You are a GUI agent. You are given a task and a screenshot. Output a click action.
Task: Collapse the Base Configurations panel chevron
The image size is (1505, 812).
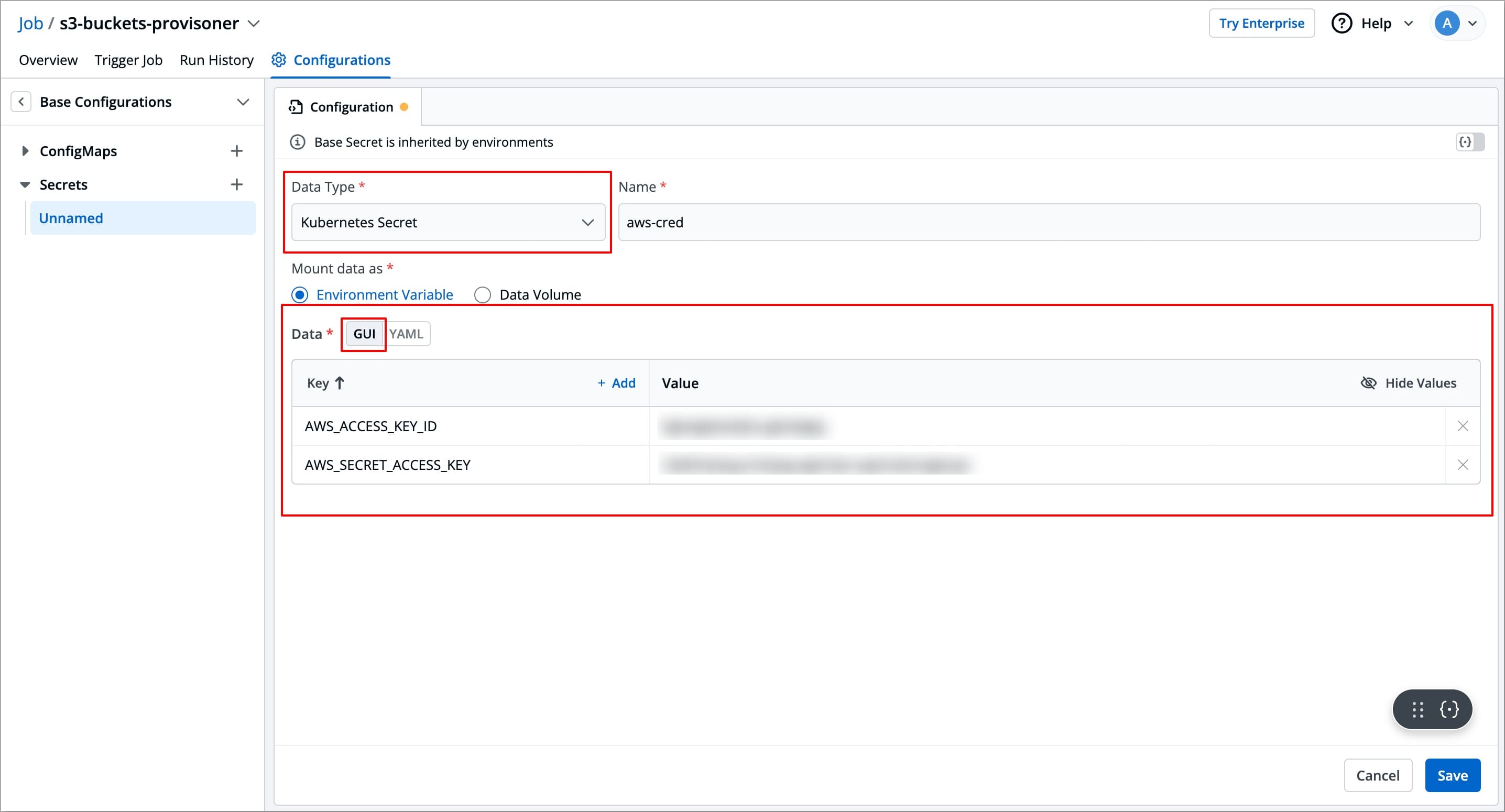click(244, 102)
